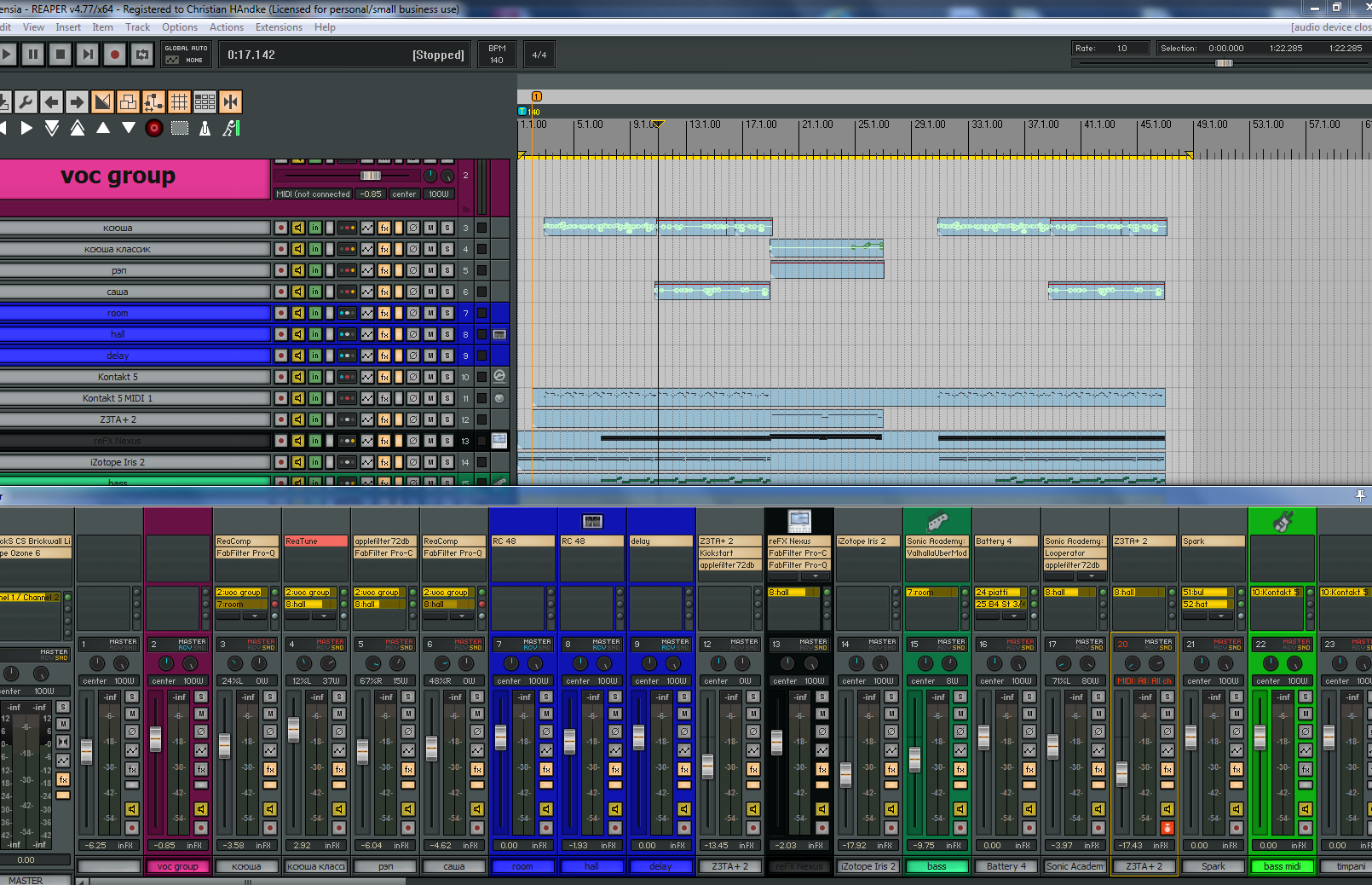Click the keyboard icon on hall mixer strip
The image size is (1372, 885).
click(x=592, y=521)
